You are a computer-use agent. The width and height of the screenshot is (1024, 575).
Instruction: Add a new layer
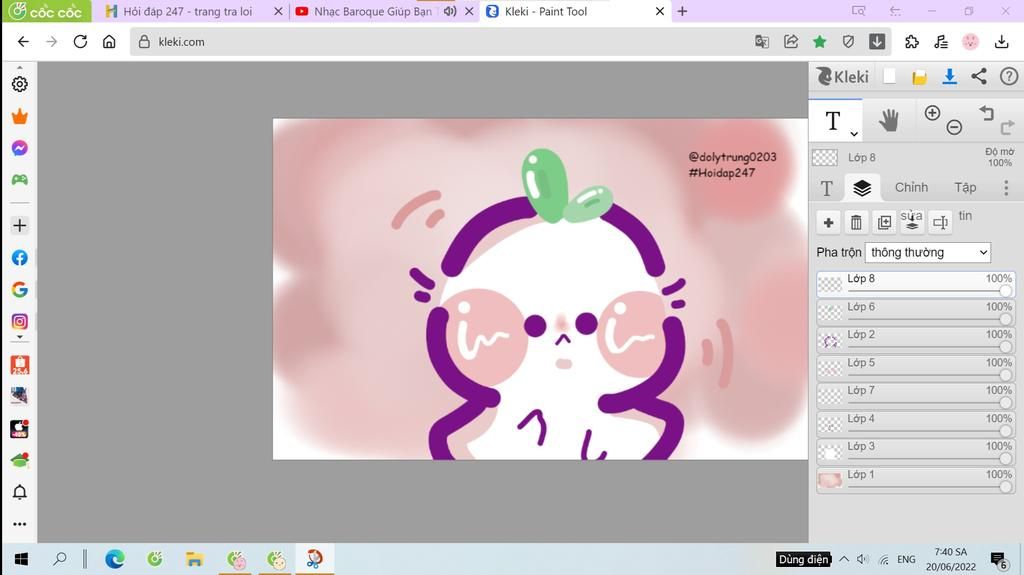tap(828, 223)
